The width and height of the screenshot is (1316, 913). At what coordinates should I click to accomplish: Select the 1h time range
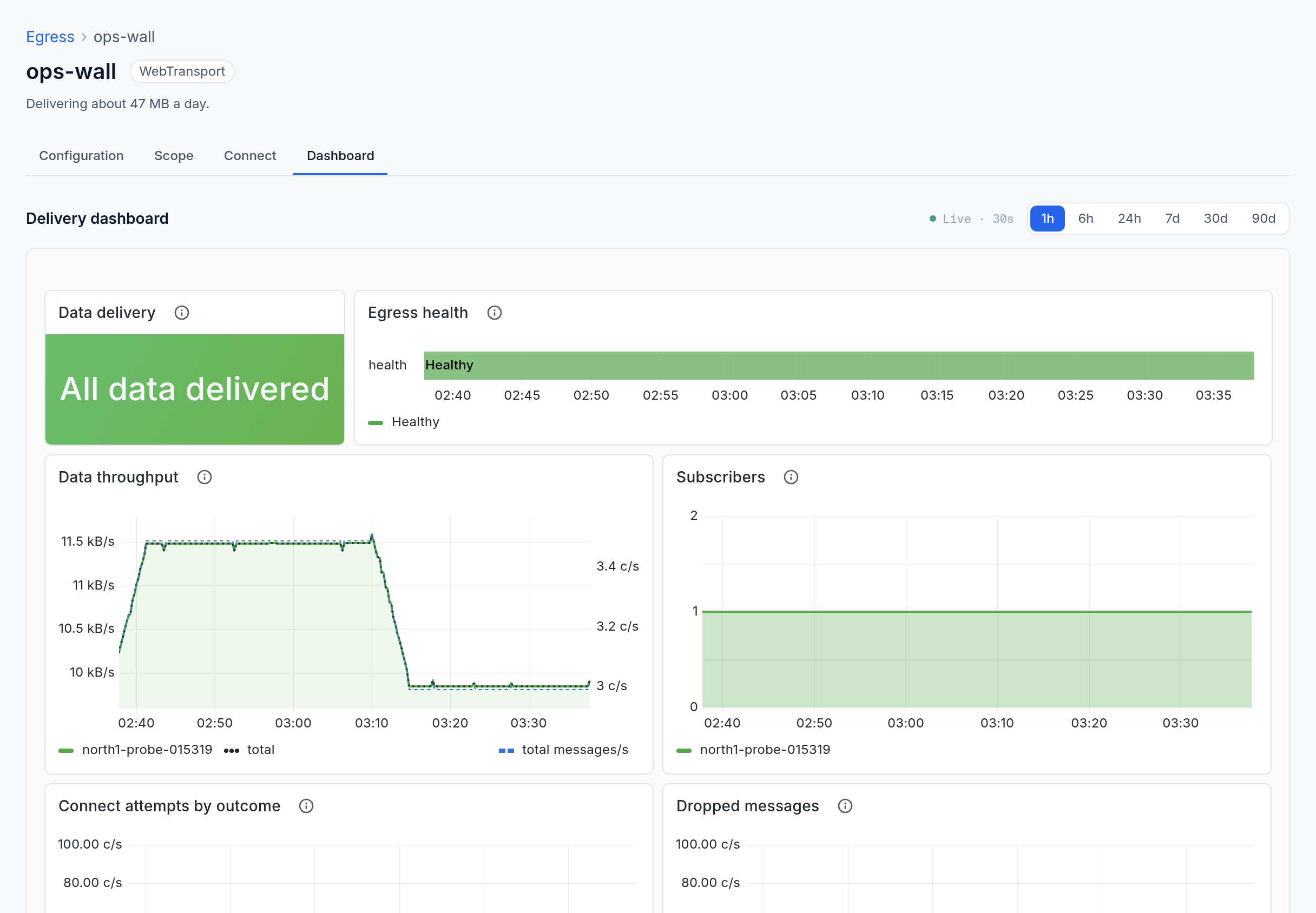tap(1047, 219)
